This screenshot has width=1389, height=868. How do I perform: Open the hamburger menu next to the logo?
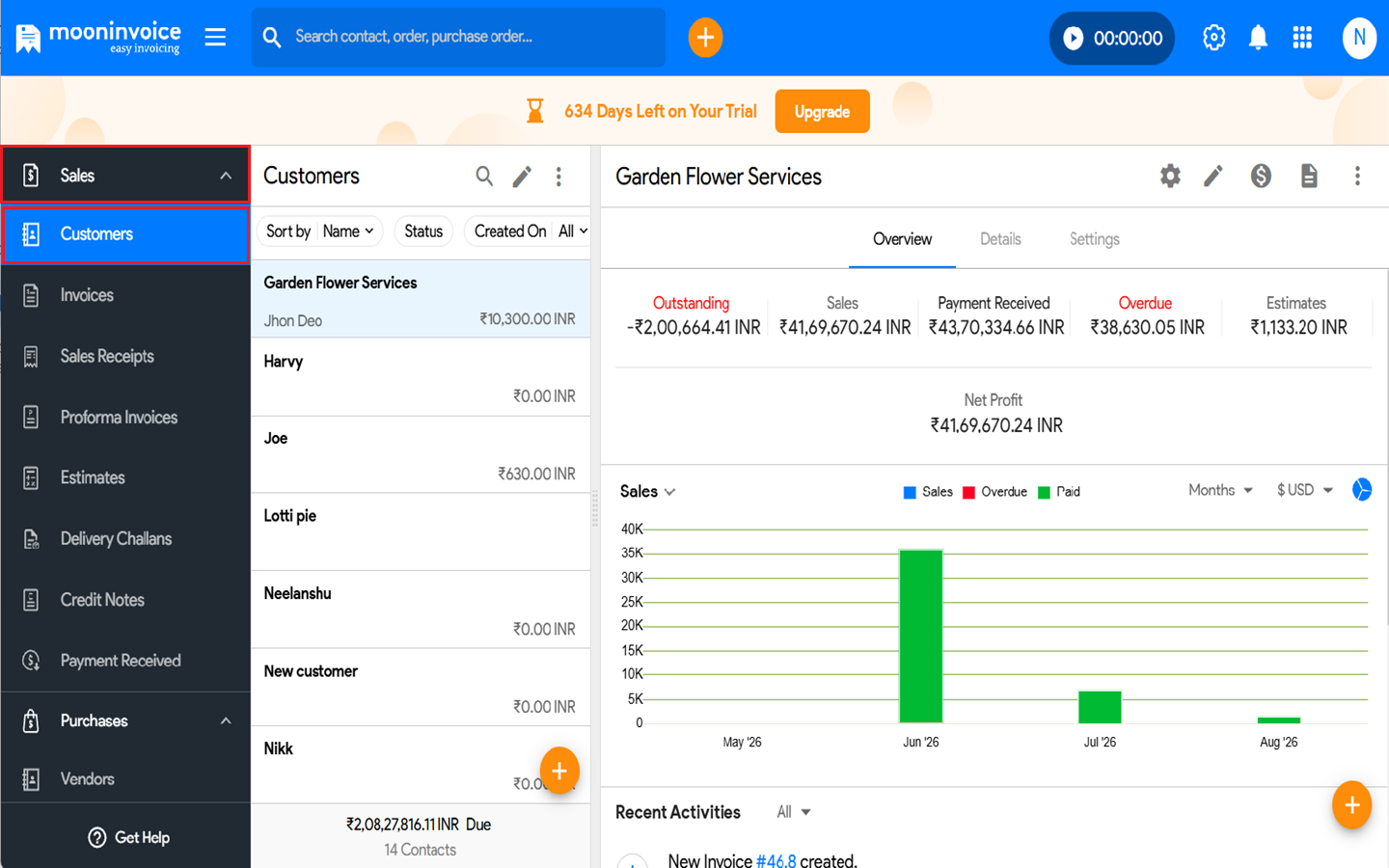click(215, 38)
